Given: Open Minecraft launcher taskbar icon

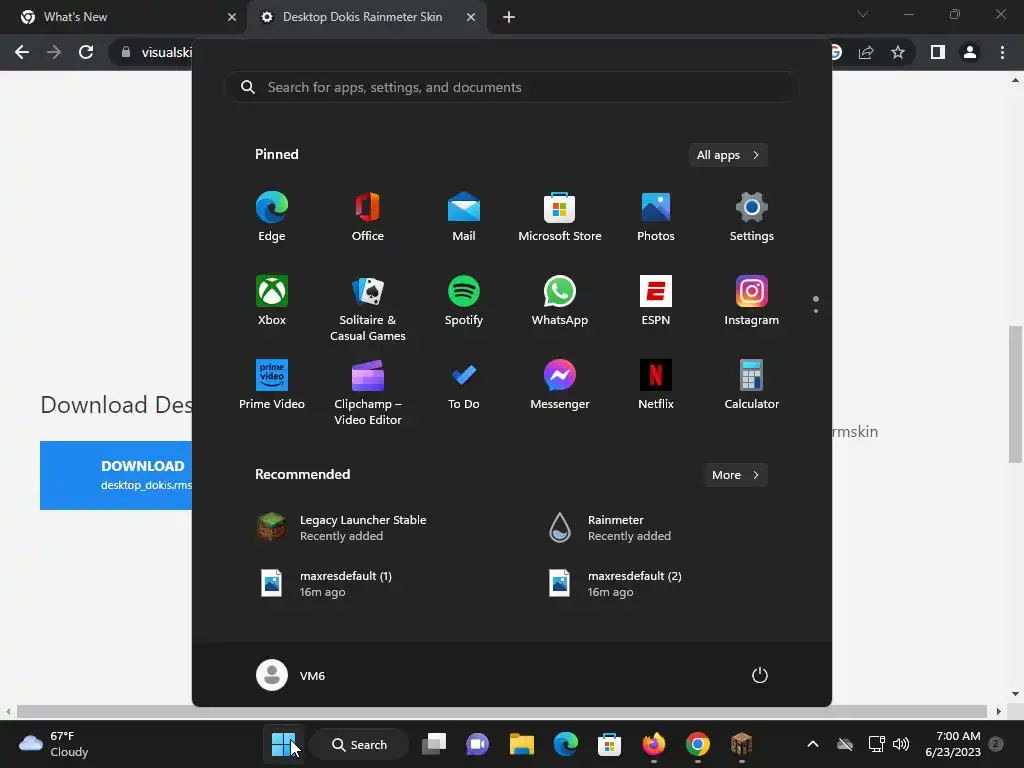Looking at the screenshot, I should coord(741,744).
